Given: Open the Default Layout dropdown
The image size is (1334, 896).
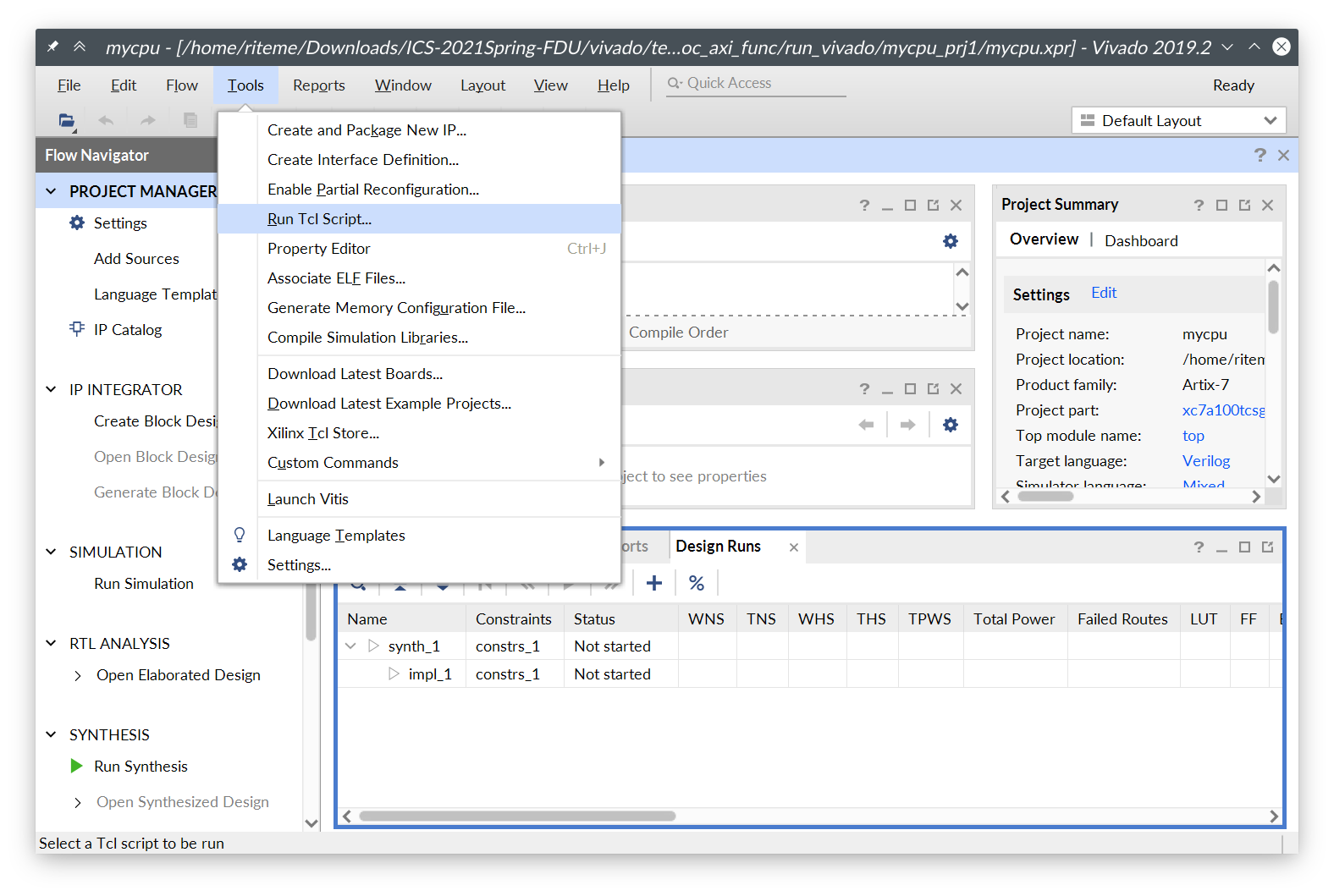Looking at the screenshot, I should coord(1179,120).
